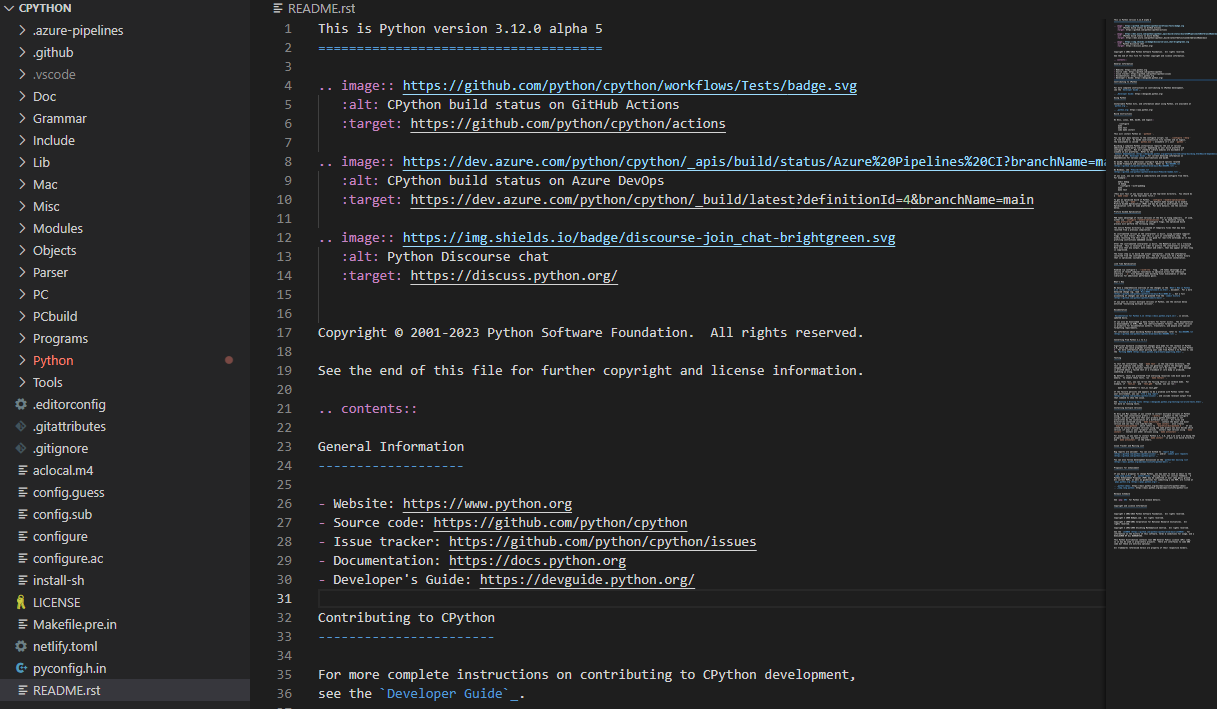Click the gear icon beside netlify.toml
The height and width of the screenshot is (709, 1217).
[21, 646]
